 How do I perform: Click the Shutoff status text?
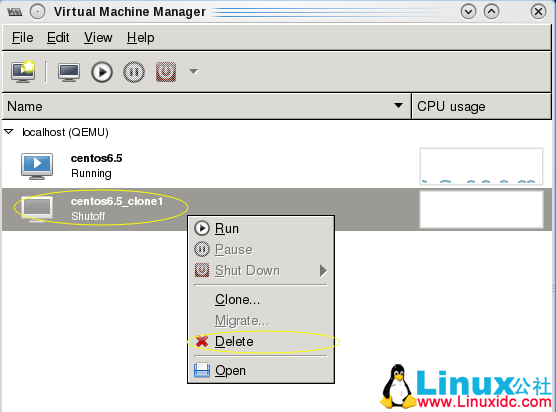88,216
